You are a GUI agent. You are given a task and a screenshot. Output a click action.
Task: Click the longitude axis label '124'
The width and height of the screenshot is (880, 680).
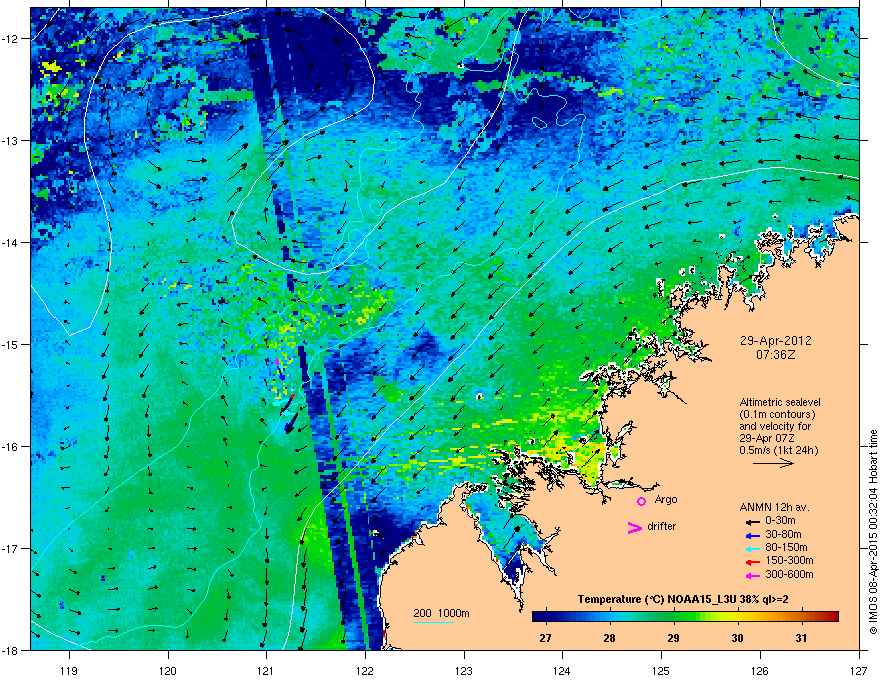coord(562,670)
